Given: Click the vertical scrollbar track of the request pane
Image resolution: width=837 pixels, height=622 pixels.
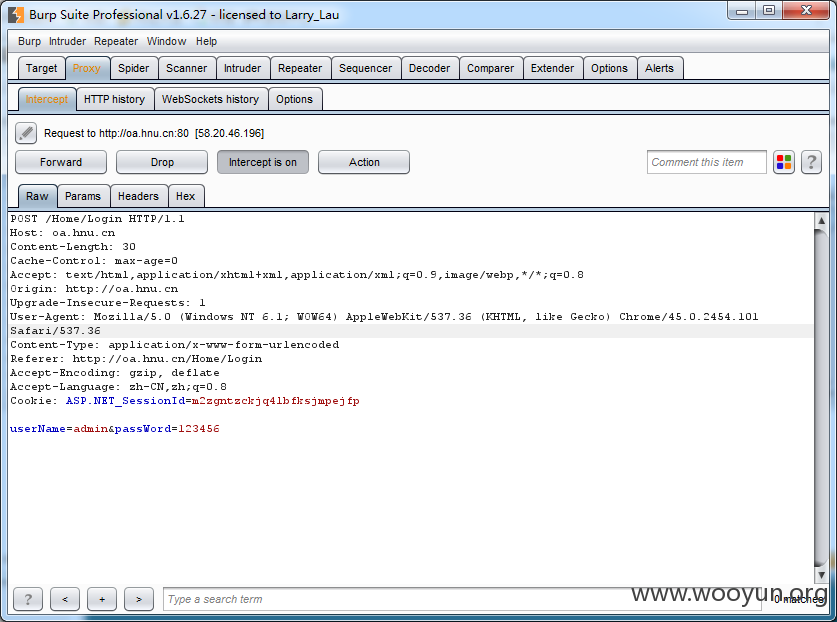Looking at the screenshot, I should (821, 398).
